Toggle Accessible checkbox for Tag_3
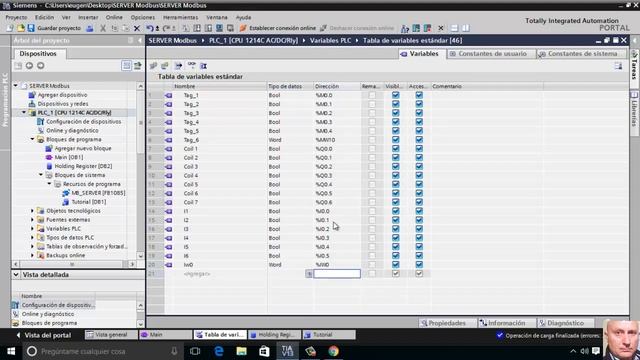640x360 pixels. pyautogui.click(x=419, y=113)
